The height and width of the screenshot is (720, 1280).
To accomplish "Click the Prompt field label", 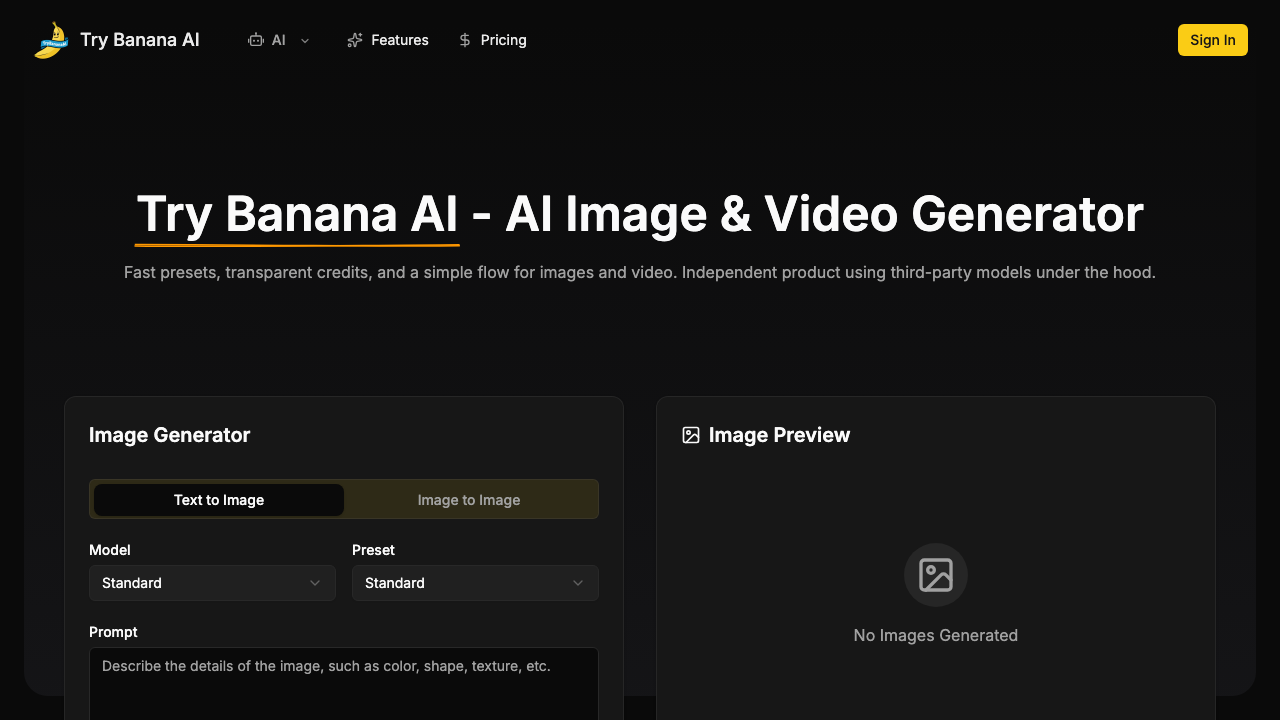I will (113, 632).
